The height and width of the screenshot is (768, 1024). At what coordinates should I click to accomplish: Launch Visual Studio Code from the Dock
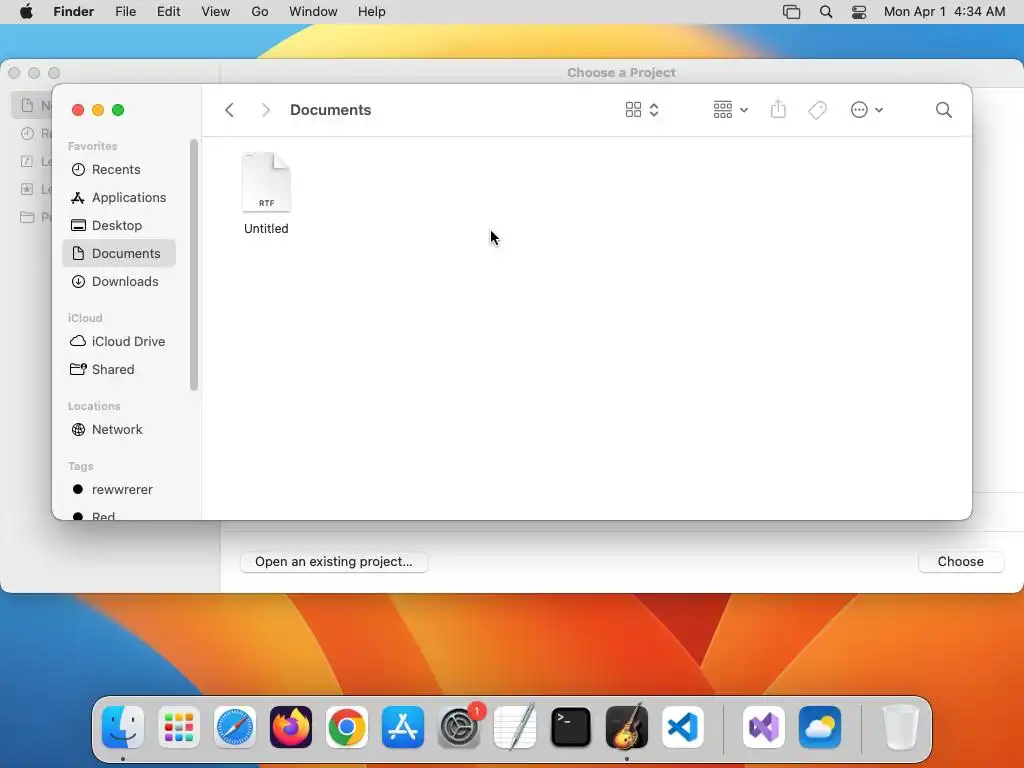683,727
